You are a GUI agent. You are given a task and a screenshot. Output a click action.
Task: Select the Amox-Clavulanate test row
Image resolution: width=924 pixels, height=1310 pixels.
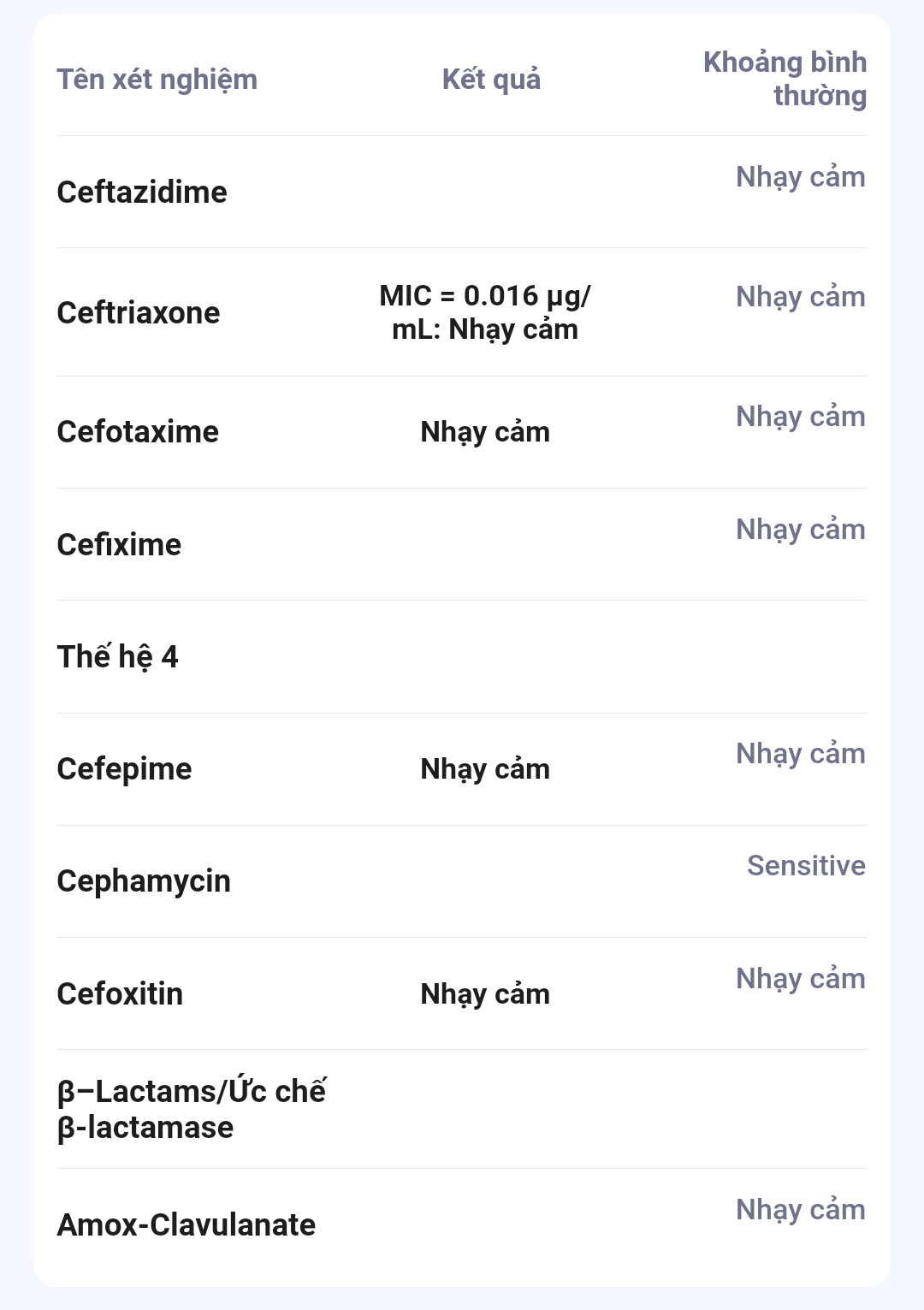pos(187,1225)
